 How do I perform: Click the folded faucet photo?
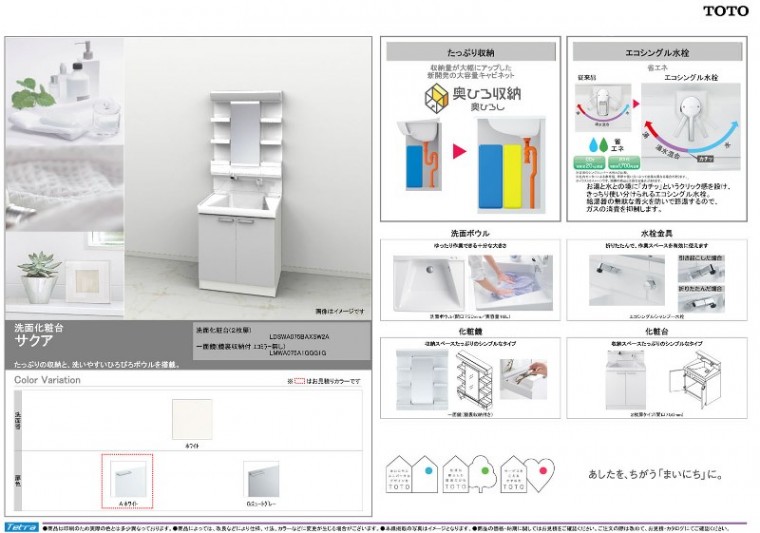point(701,303)
